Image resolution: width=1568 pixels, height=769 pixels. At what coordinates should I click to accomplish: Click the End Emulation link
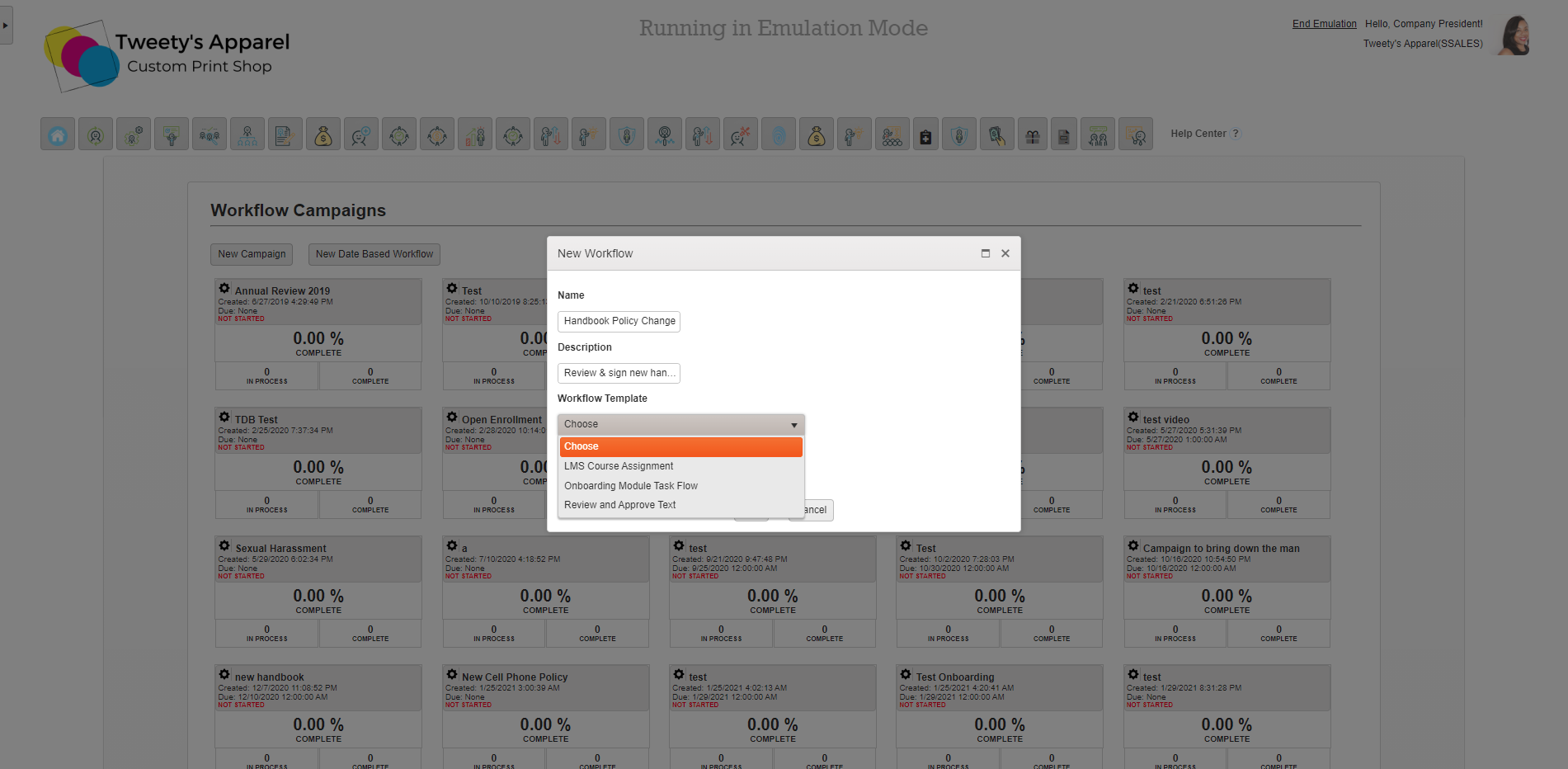[x=1324, y=24]
